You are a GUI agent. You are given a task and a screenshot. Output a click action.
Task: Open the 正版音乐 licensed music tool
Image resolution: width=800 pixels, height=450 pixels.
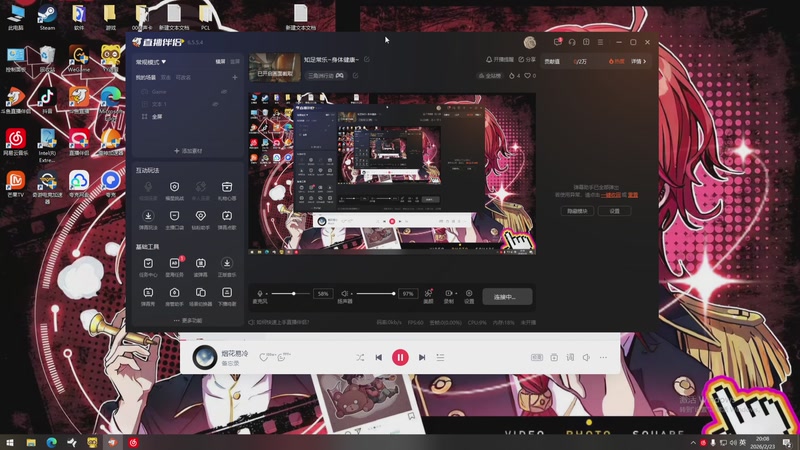click(227, 267)
